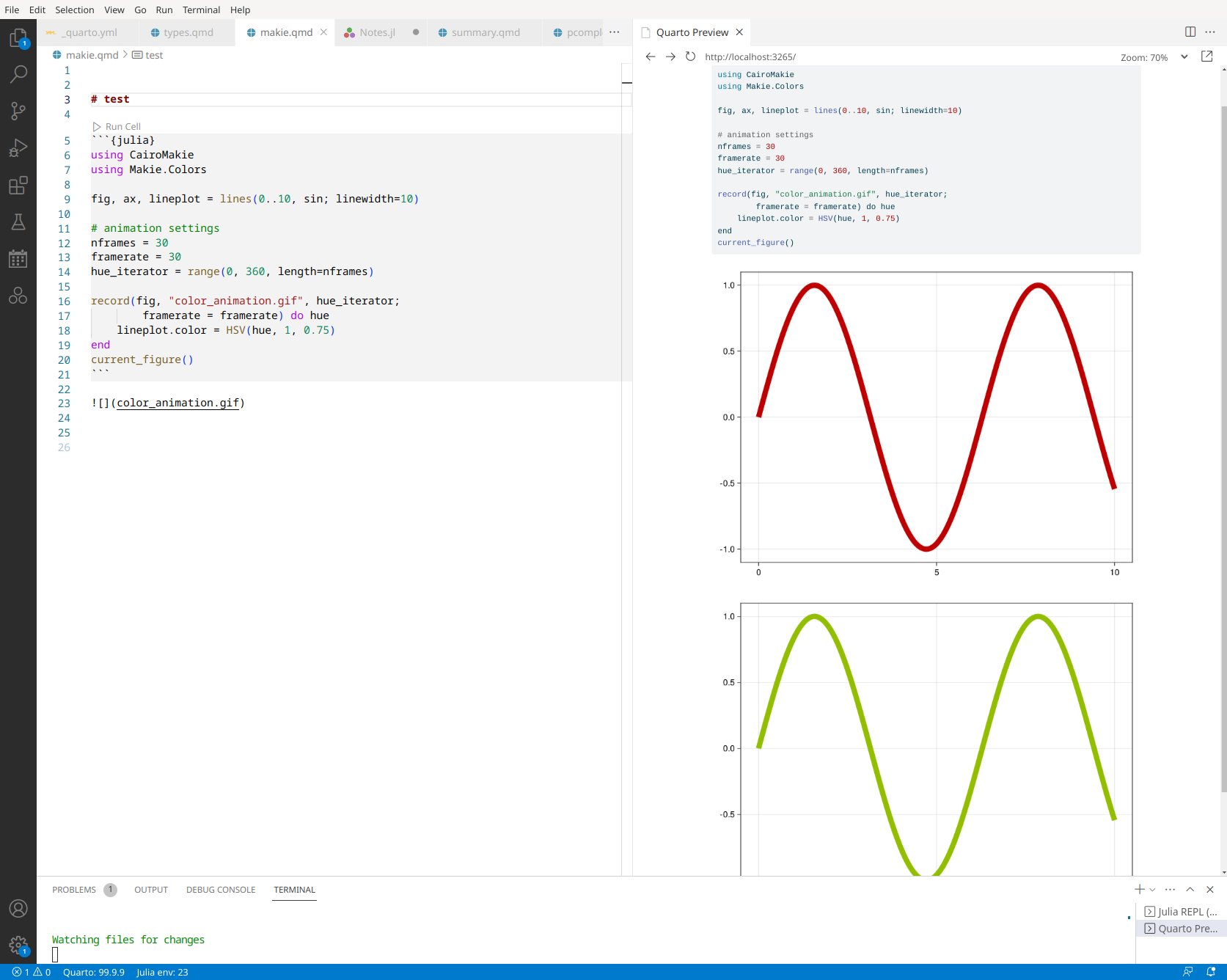Close the bottom panel
Viewport: 1227px width, 980px height.
[x=1210, y=889]
